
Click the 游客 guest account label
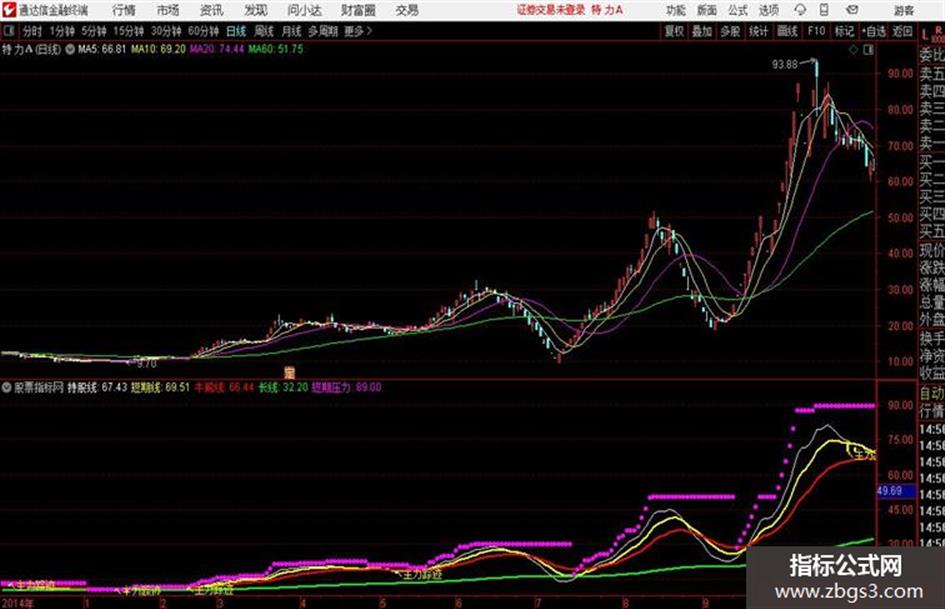904,10
